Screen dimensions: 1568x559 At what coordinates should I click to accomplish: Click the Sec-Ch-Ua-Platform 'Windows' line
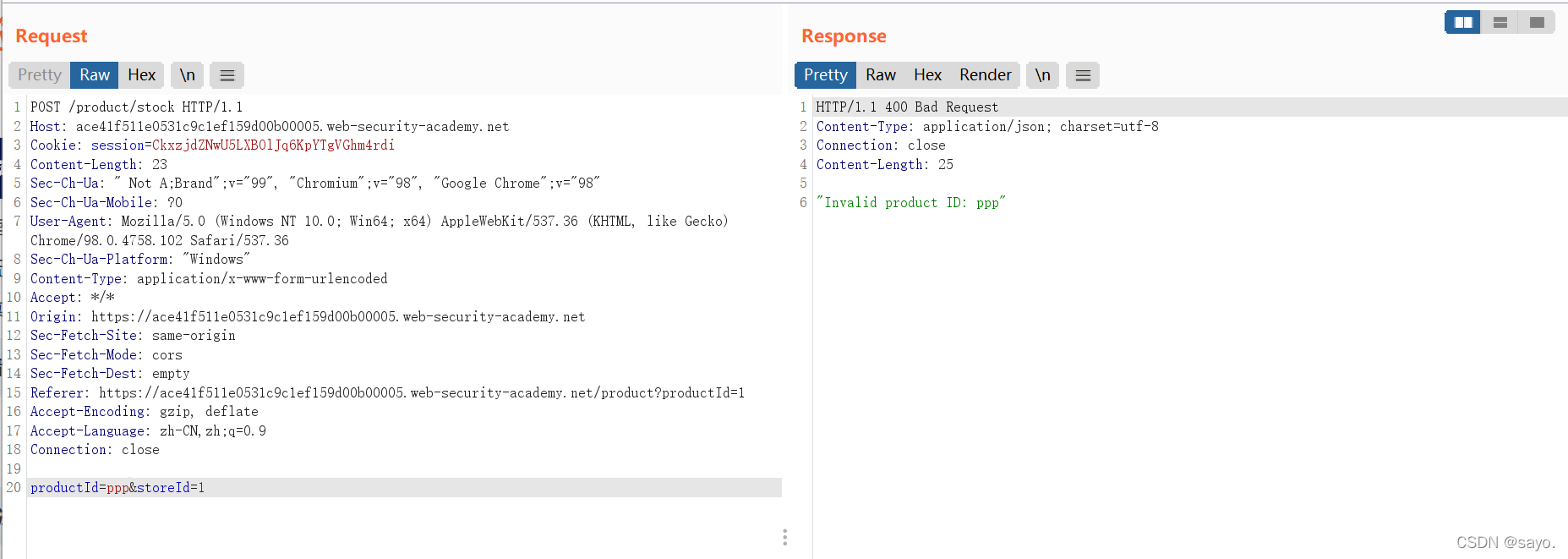point(140,260)
